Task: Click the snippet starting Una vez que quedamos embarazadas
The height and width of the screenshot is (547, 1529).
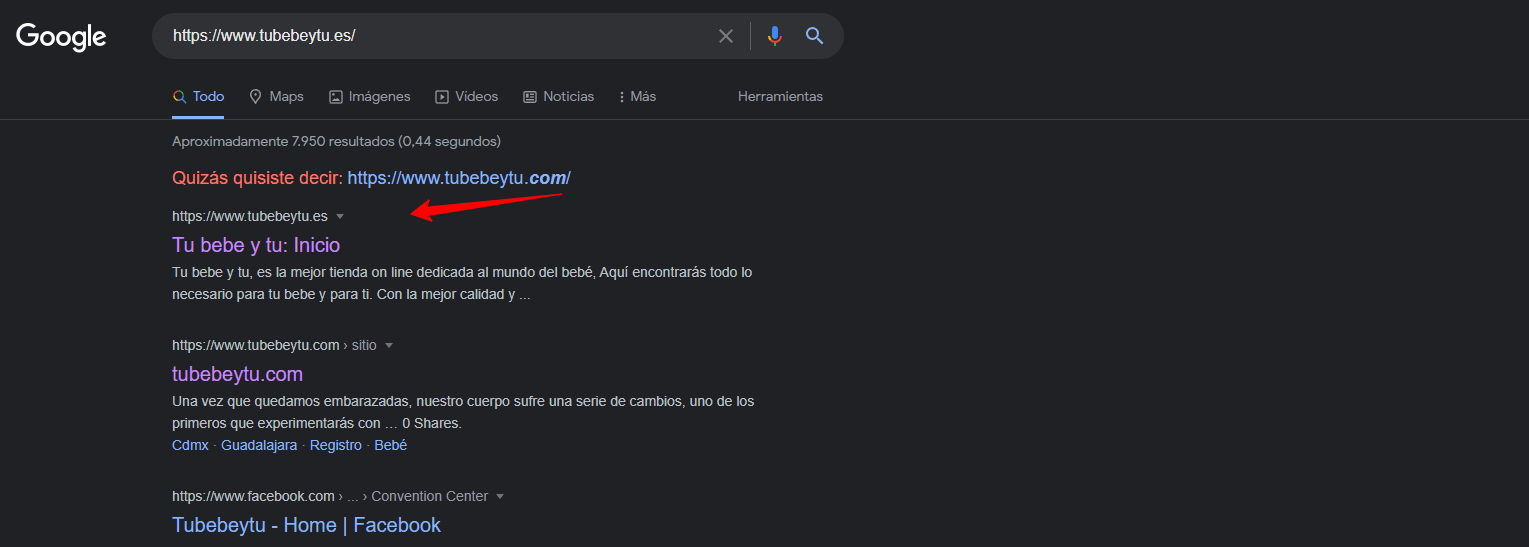Action: 463,412
